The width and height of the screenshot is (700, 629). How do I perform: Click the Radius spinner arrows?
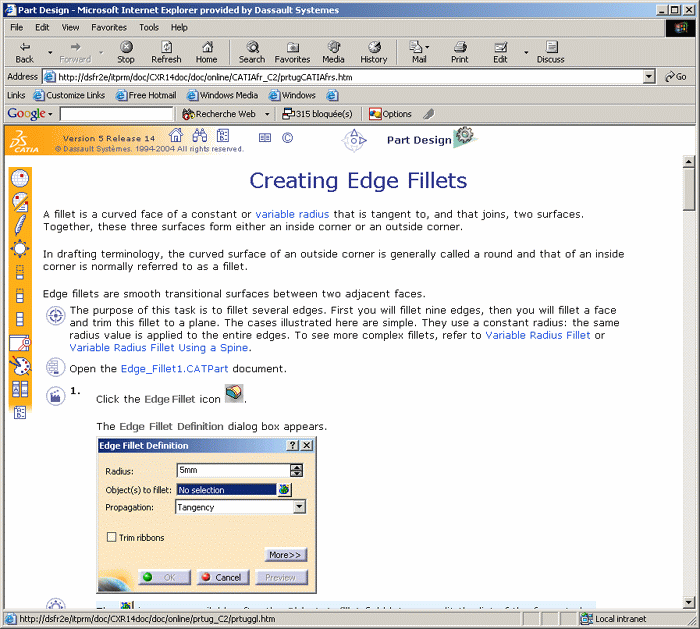(x=296, y=470)
